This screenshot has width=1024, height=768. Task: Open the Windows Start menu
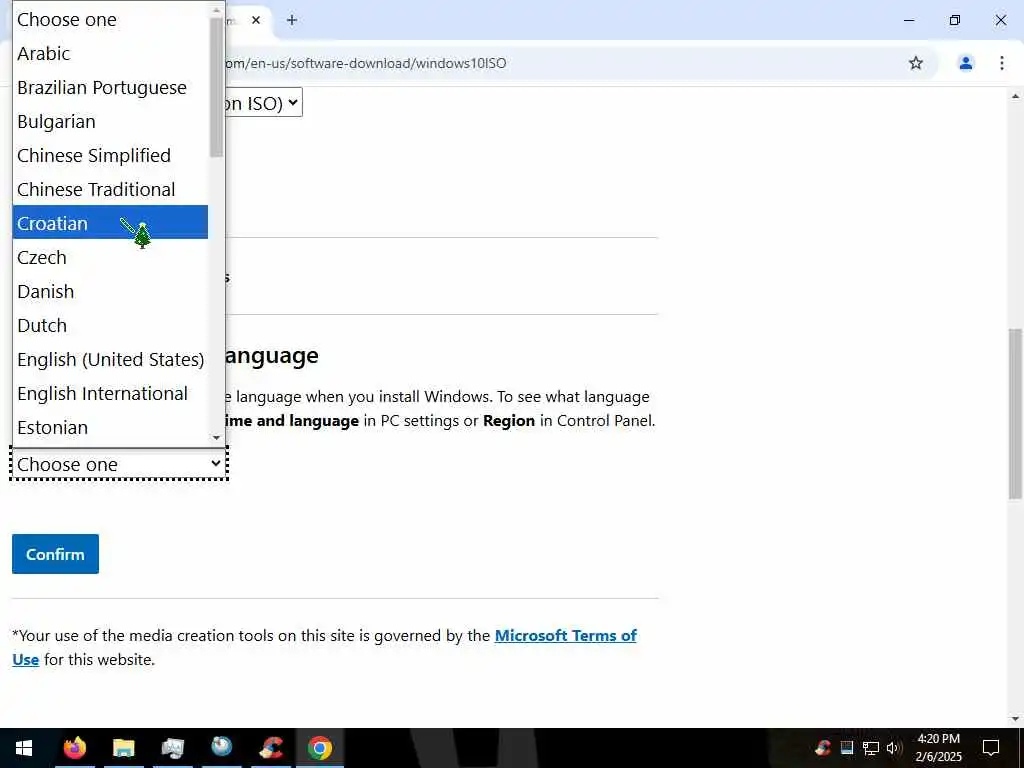24,748
